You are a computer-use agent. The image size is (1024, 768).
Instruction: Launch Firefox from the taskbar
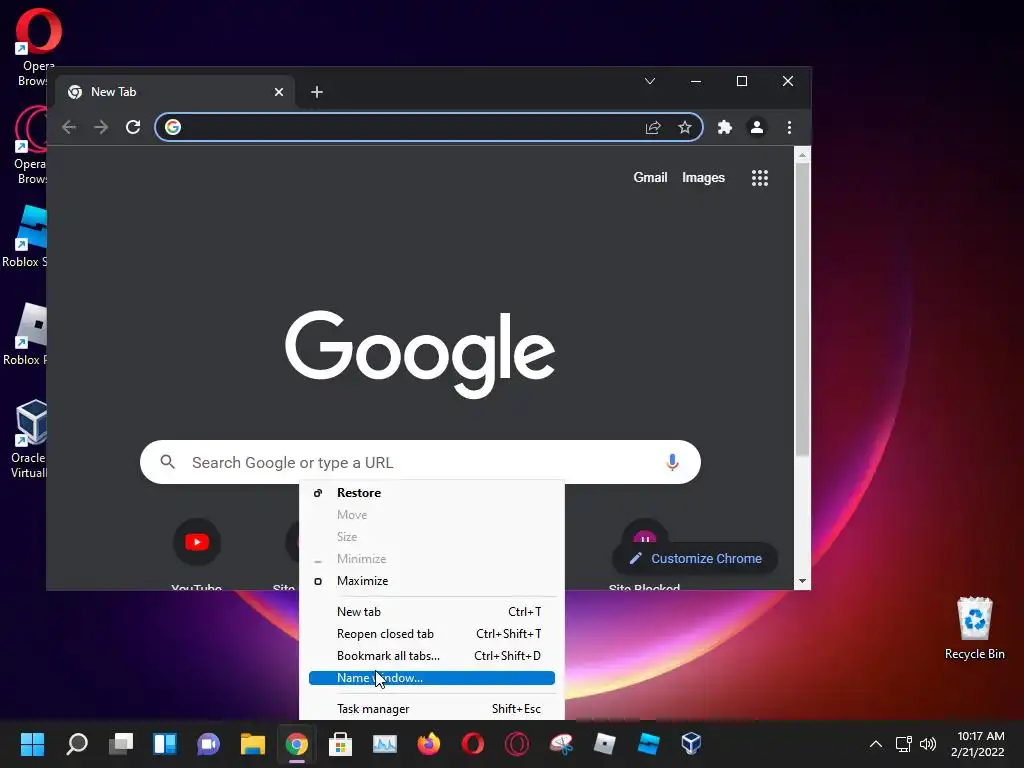(x=428, y=744)
